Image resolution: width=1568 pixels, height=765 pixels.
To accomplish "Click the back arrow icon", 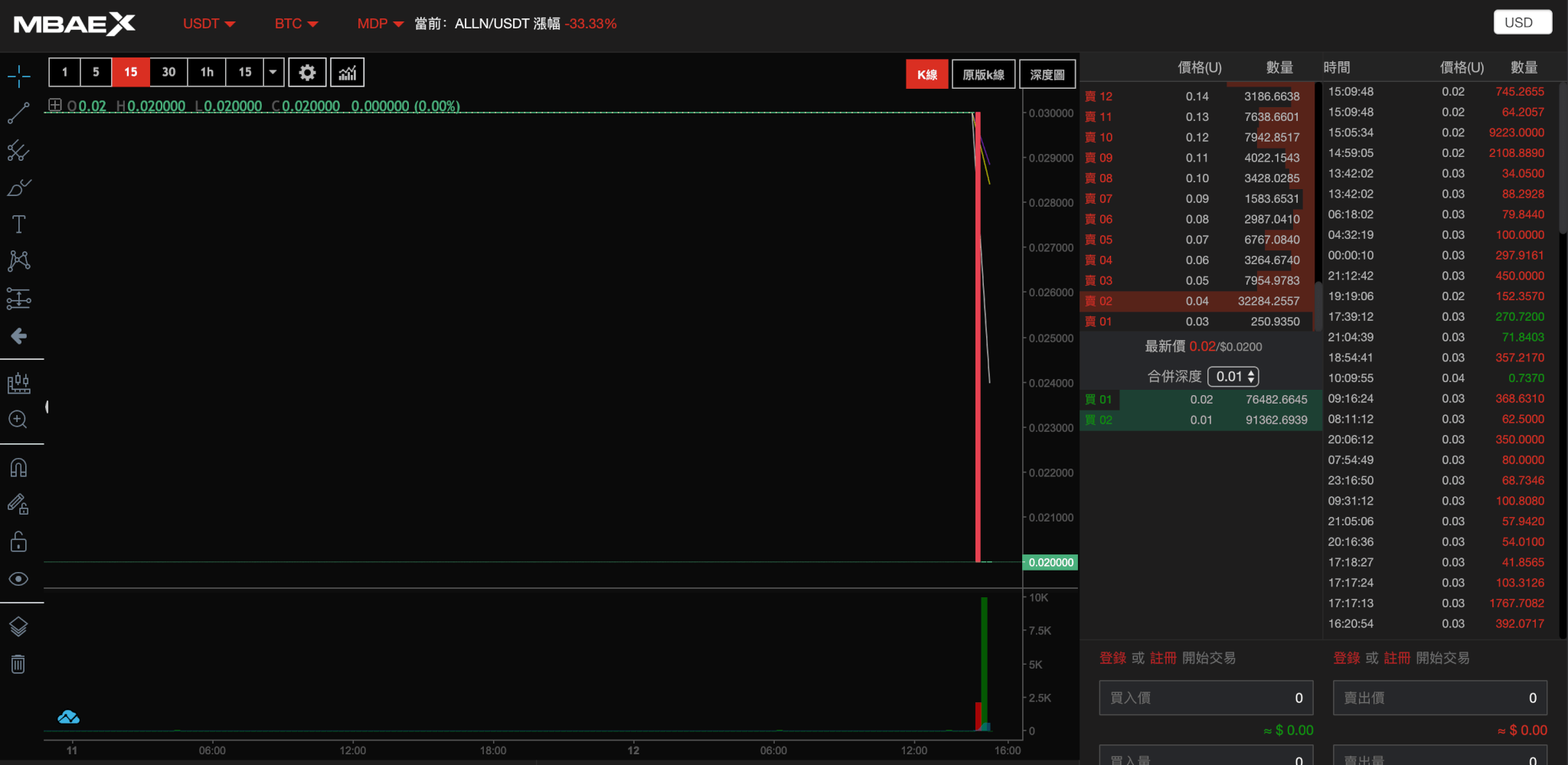I will point(18,335).
